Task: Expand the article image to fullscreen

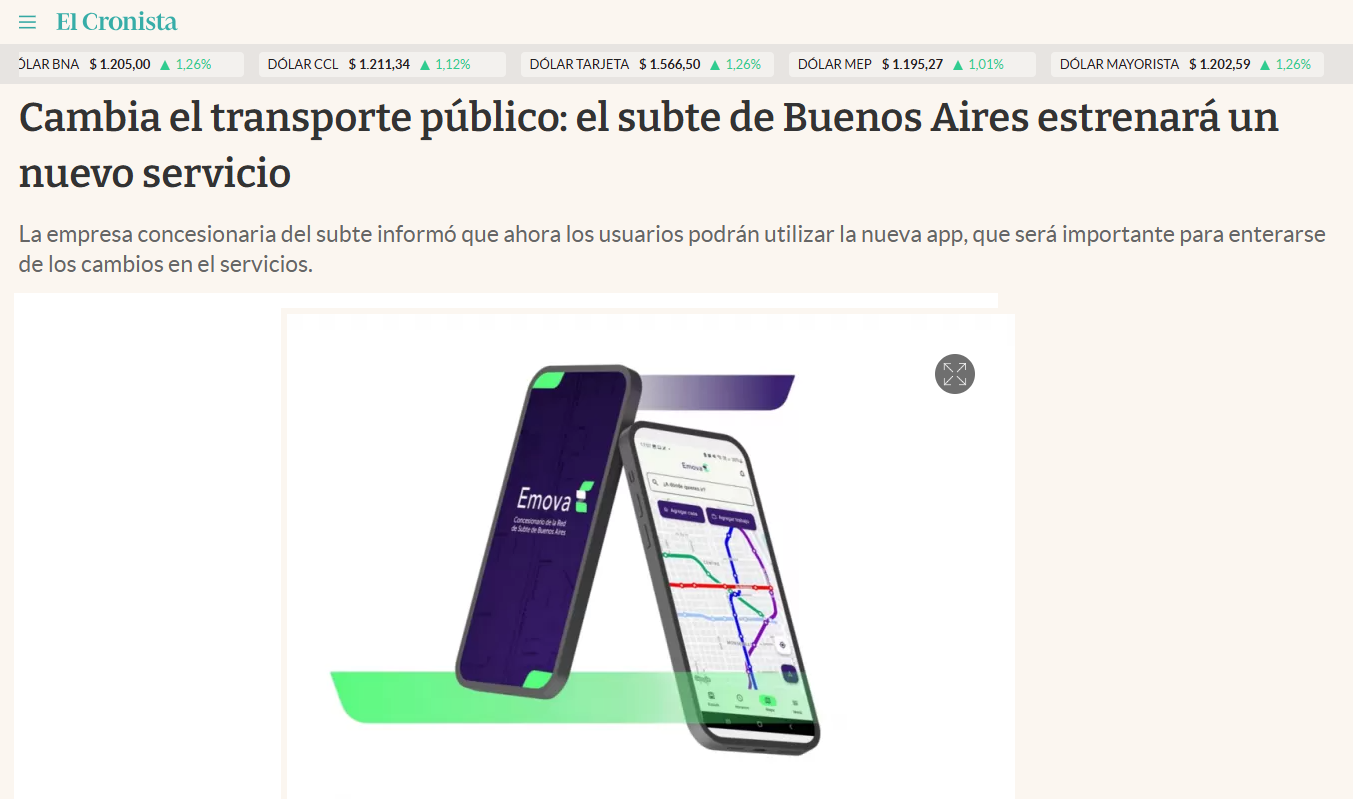Action: click(954, 374)
